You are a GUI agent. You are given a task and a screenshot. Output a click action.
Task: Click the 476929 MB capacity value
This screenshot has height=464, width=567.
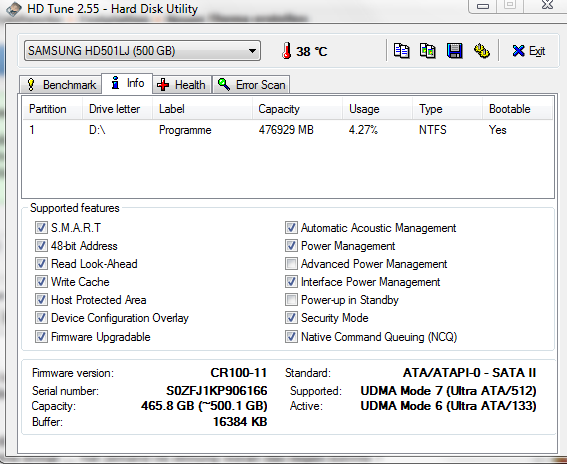pos(286,130)
